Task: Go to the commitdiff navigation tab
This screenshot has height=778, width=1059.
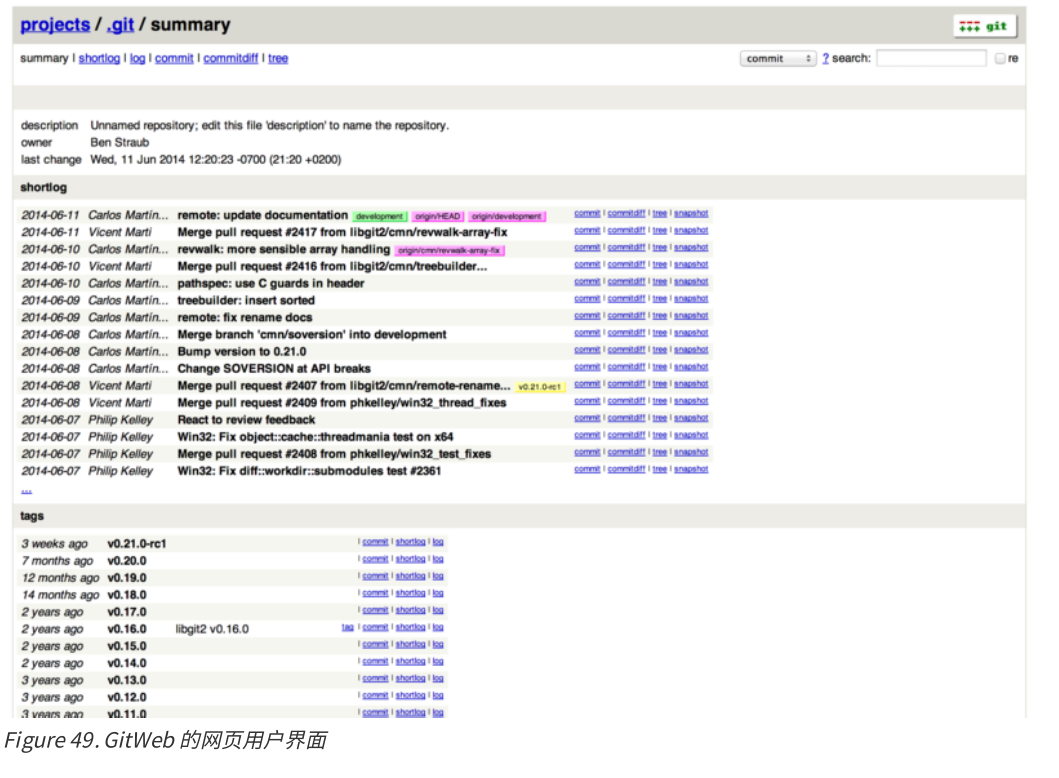Action: (x=230, y=58)
